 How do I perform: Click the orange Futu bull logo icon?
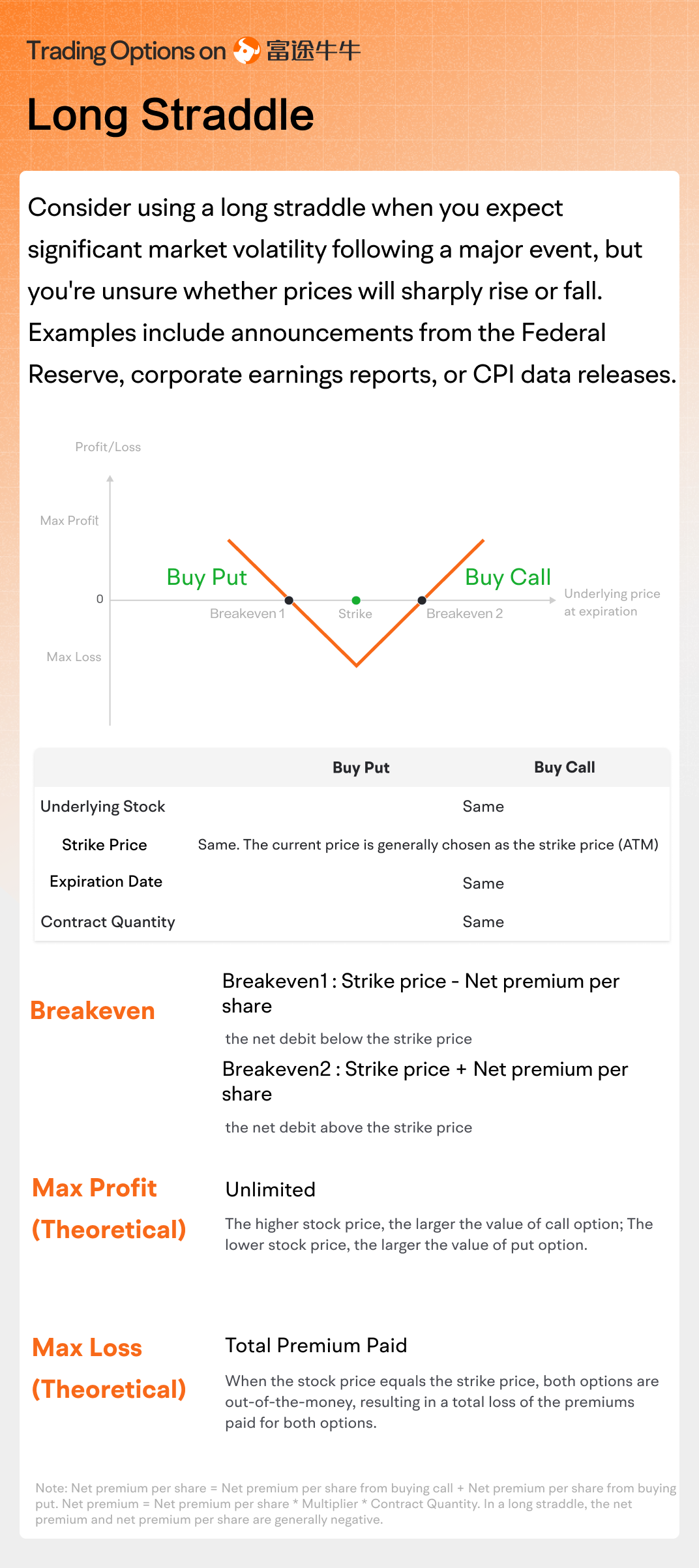click(x=246, y=50)
